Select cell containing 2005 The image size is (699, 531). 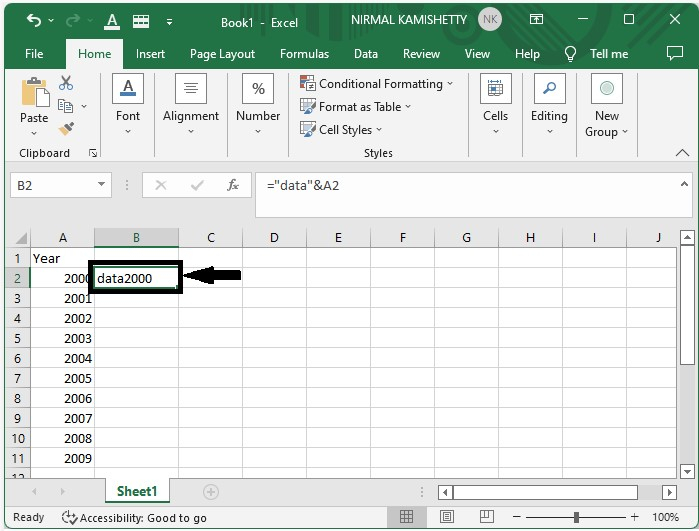(x=62, y=379)
